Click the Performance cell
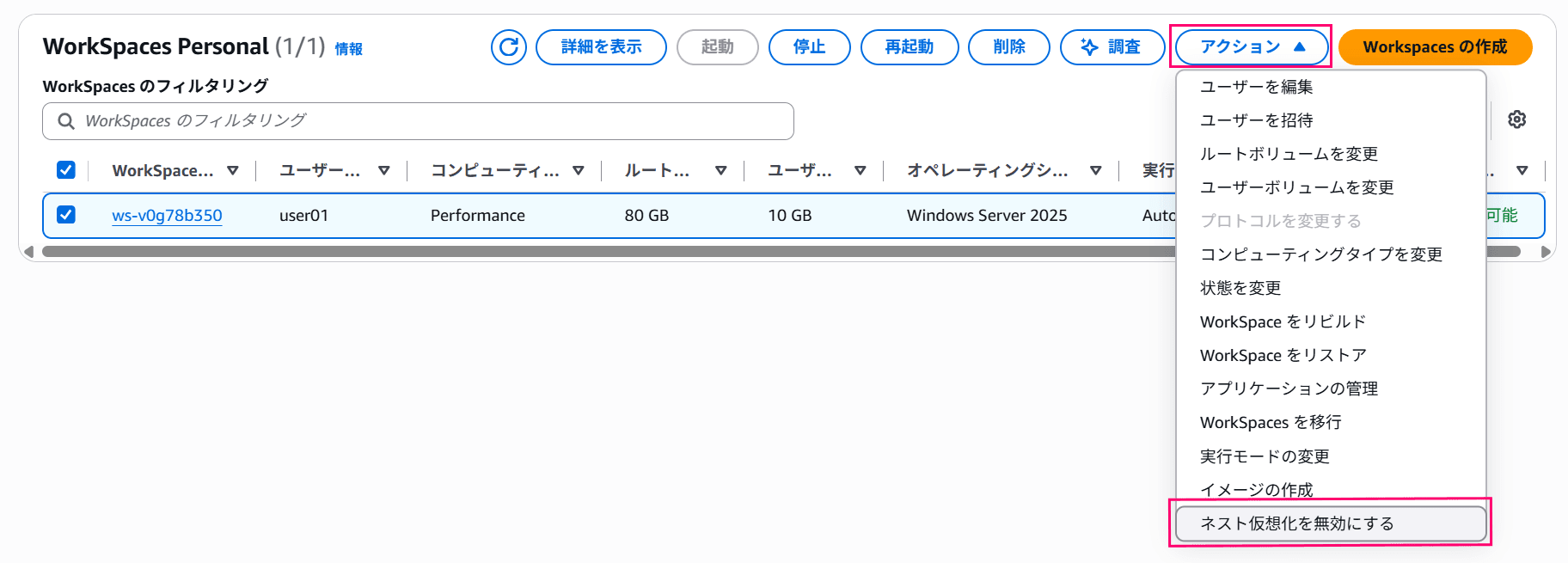This screenshot has width=1568, height=563. [x=477, y=216]
